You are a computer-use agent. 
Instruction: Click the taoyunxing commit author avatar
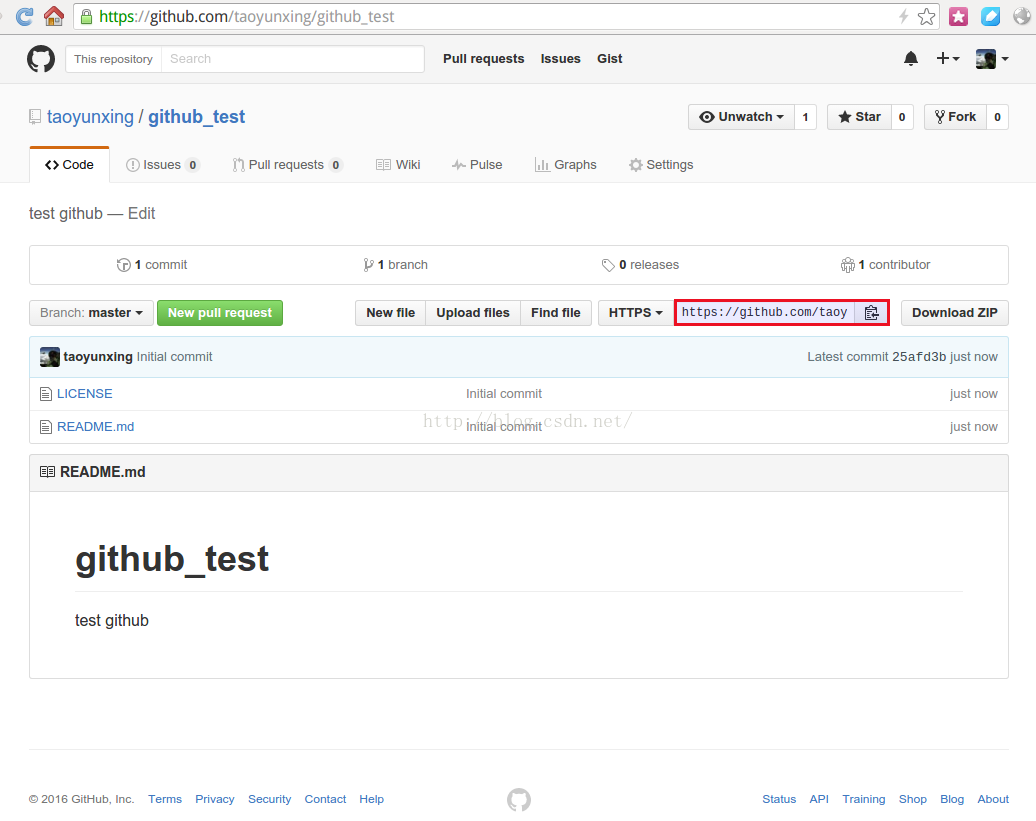(50, 357)
